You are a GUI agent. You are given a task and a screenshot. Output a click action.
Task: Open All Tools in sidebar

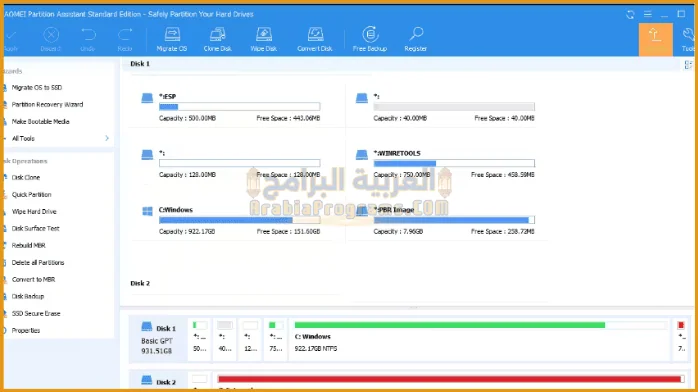click(23, 138)
